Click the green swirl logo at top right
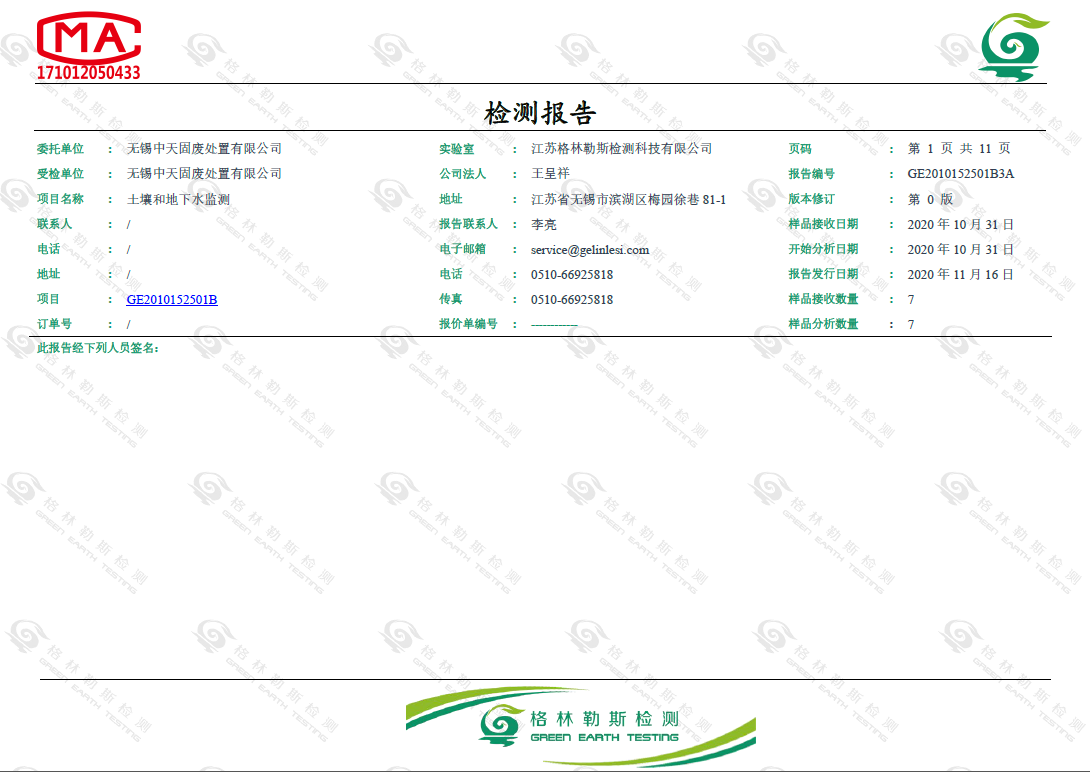Screen dimensions: 1090x772 click(1013, 47)
